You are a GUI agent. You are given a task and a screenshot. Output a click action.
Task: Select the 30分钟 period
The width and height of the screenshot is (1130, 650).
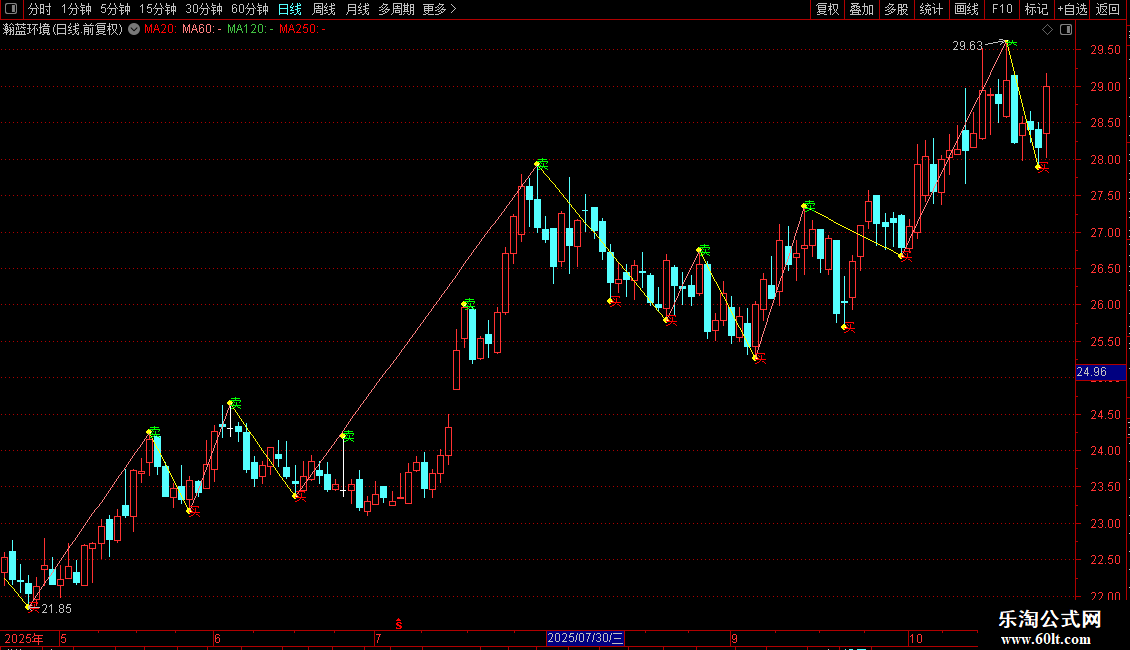[x=203, y=9]
